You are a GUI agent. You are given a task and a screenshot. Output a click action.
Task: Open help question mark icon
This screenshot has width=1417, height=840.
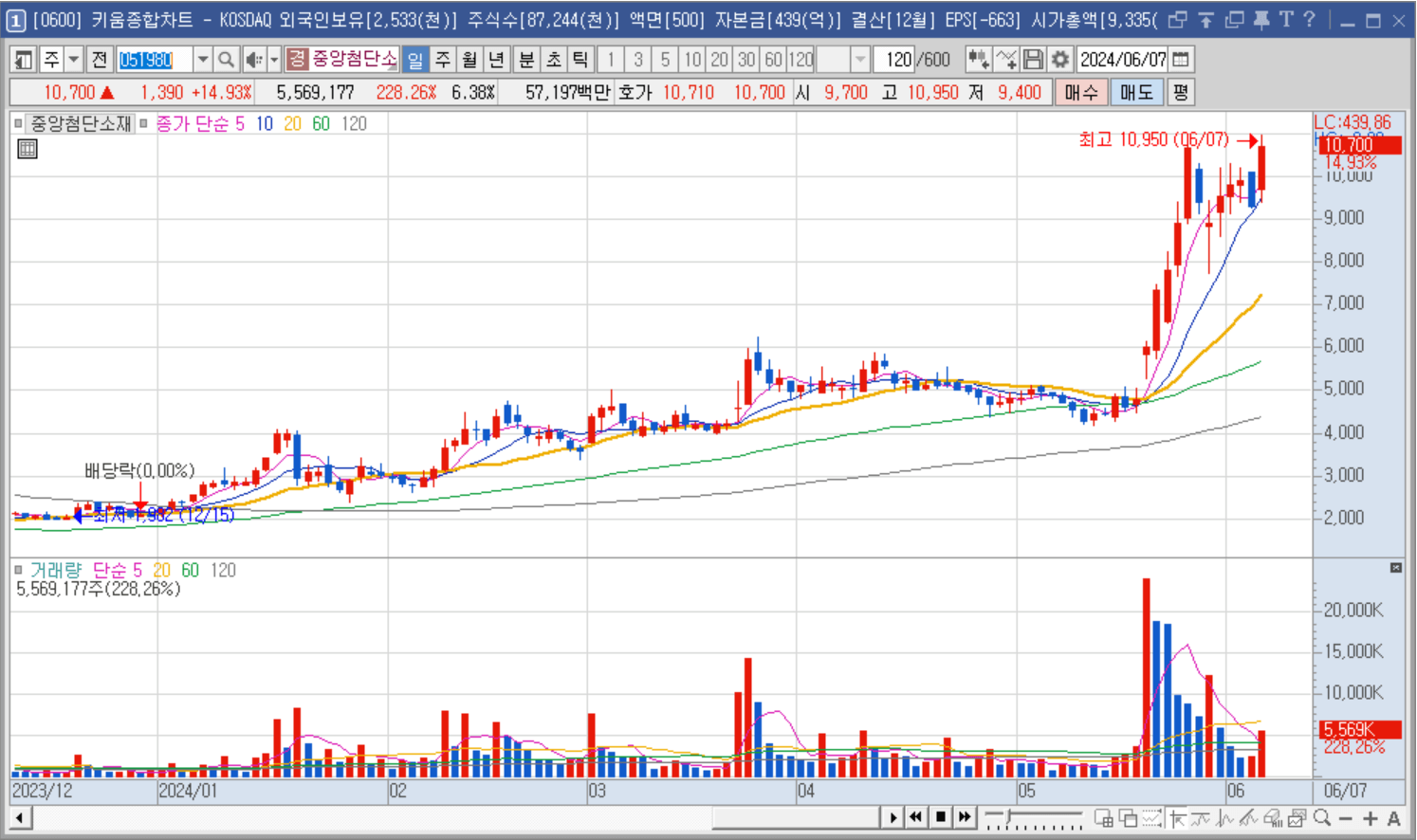pos(1310,19)
